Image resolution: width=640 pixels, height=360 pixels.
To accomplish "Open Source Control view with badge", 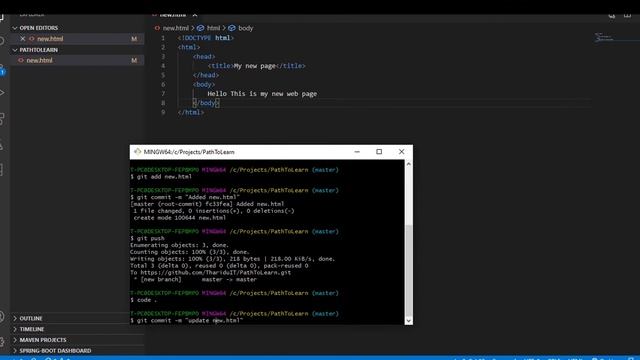I will (2, 70).
